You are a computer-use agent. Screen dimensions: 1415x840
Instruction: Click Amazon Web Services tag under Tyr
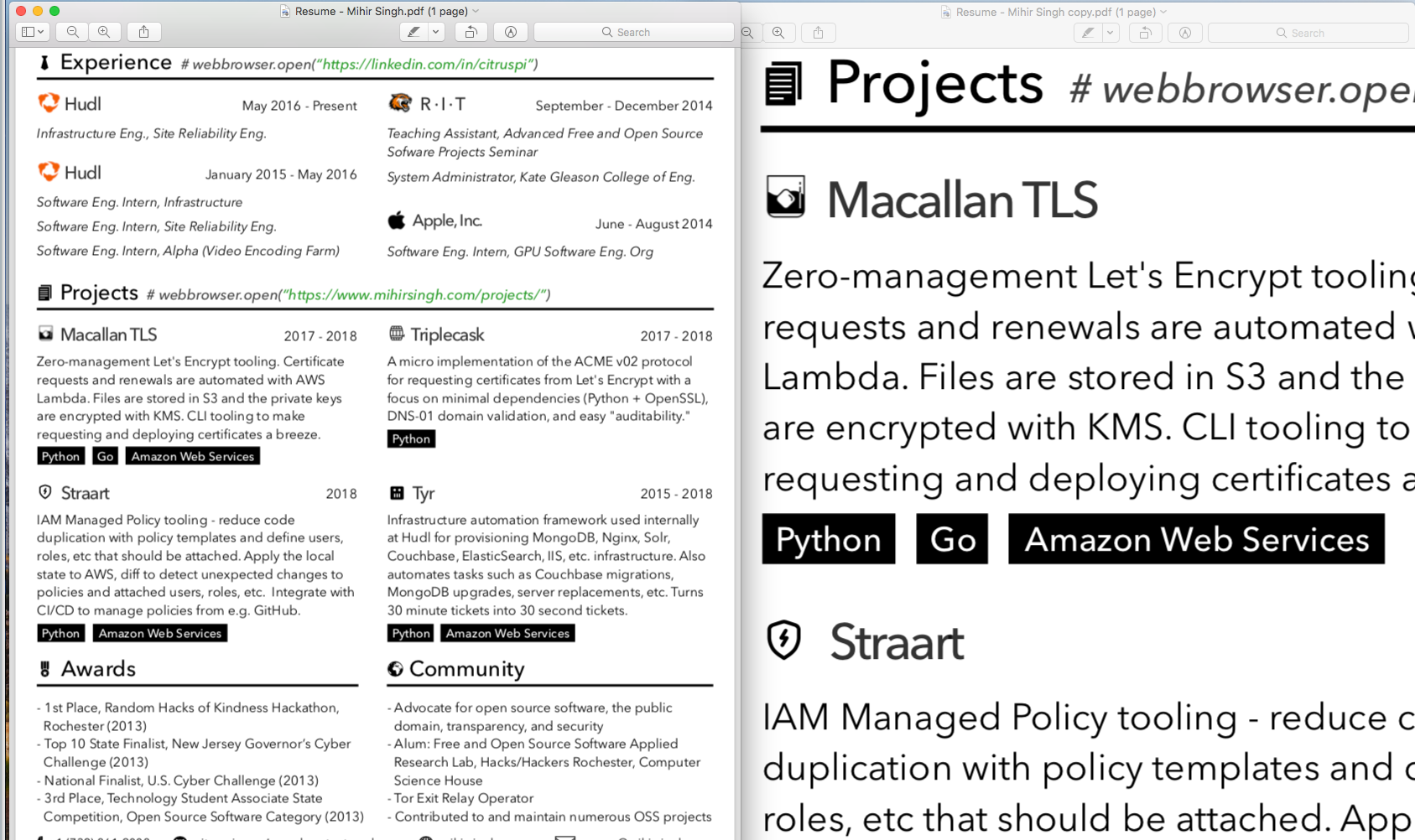pos(507,633)
